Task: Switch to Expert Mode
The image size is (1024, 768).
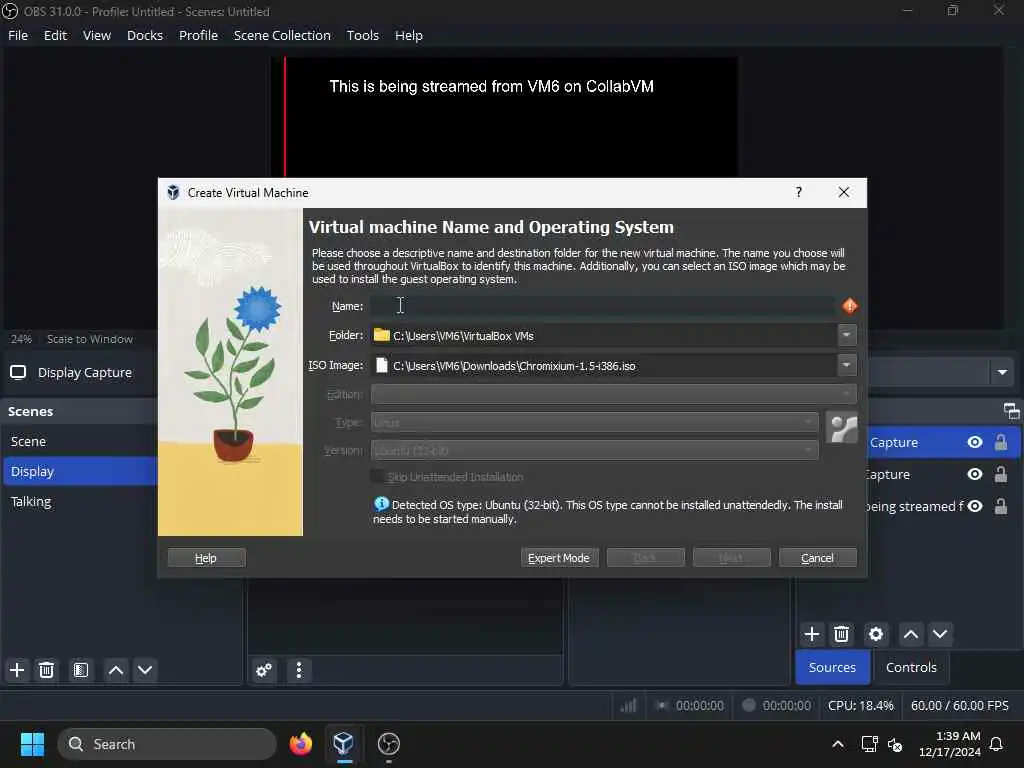Action: click(x=559, y=558)
